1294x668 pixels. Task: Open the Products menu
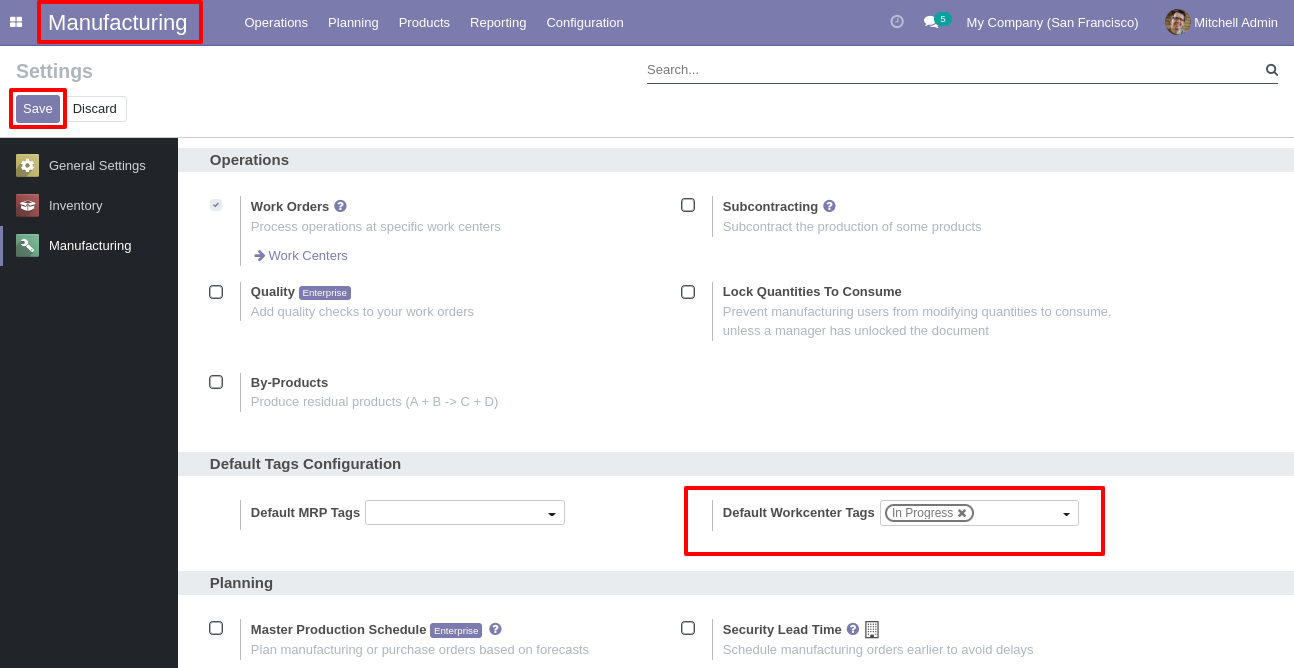point(424,22)
